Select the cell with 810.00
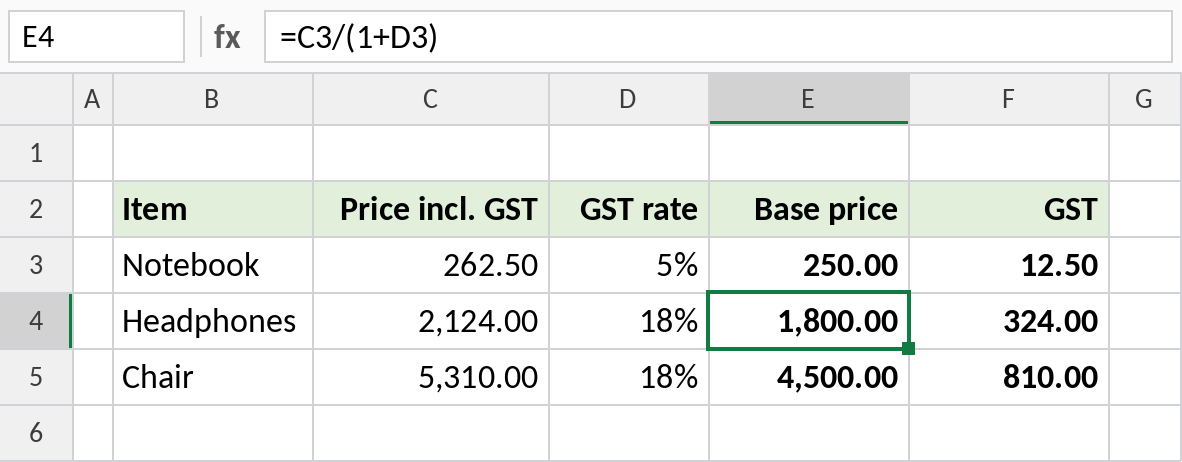The image size is (1182, 462). [1009, 378]
